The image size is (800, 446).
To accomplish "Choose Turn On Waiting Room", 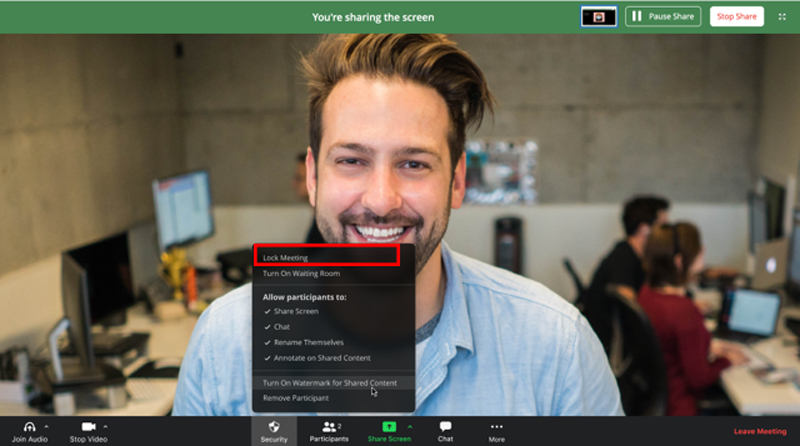I will coord(301,273).
